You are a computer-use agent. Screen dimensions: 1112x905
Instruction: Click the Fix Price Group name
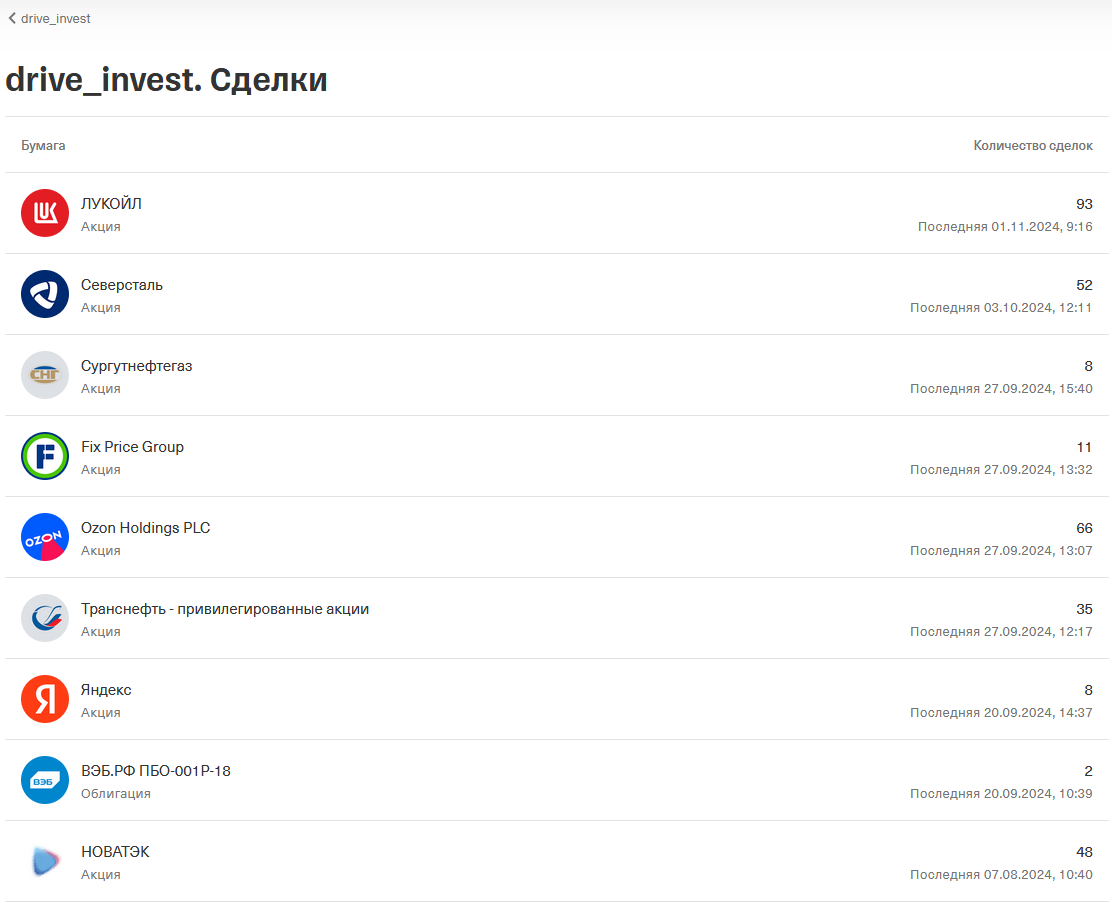[x=132, y=447]
